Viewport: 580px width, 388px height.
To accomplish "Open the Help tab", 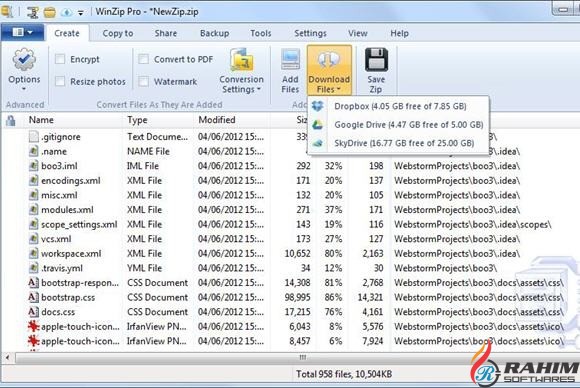I will pos(399,33).
